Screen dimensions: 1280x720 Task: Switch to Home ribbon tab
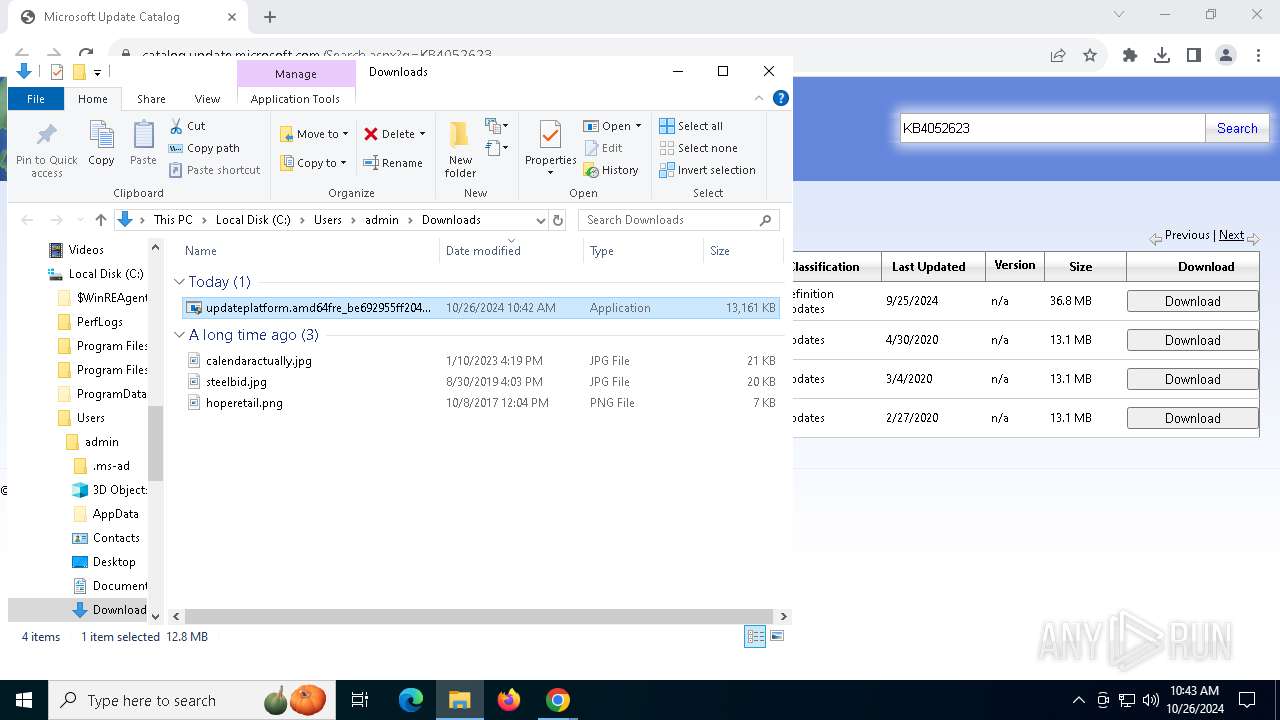(93, 99)
